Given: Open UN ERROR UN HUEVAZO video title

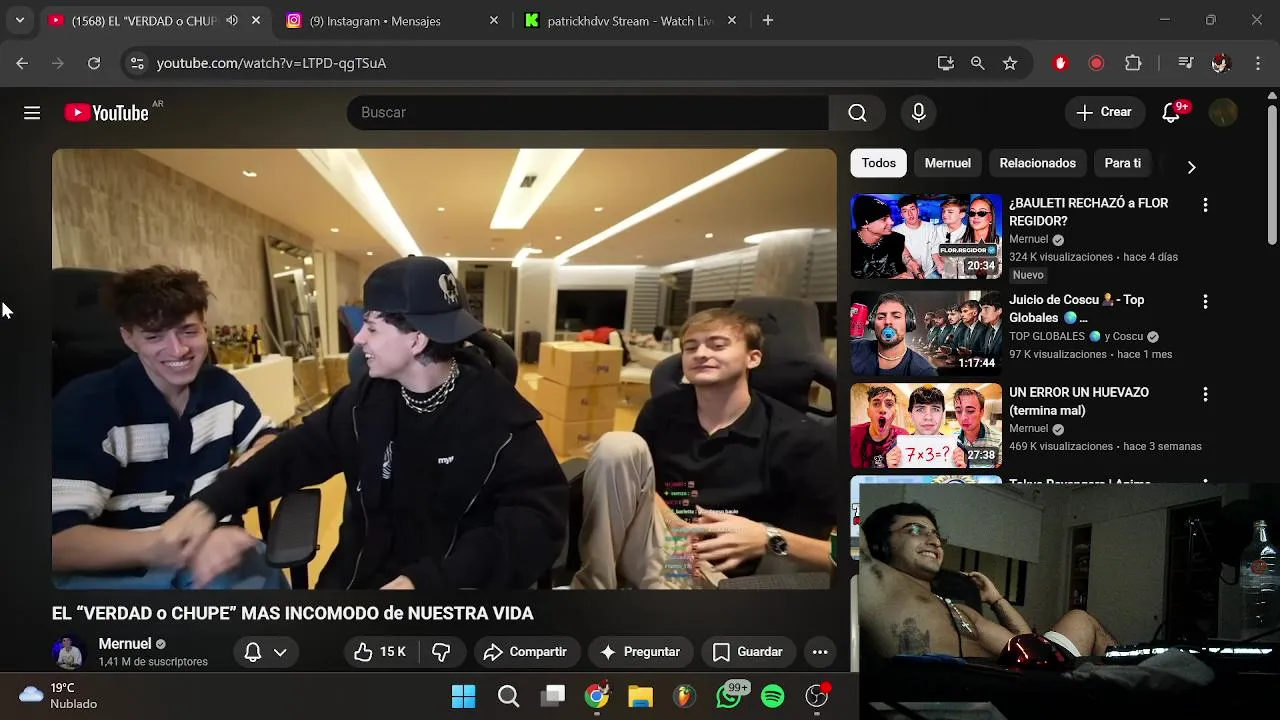Looking at the screenshot, I should coord(1079,401).
